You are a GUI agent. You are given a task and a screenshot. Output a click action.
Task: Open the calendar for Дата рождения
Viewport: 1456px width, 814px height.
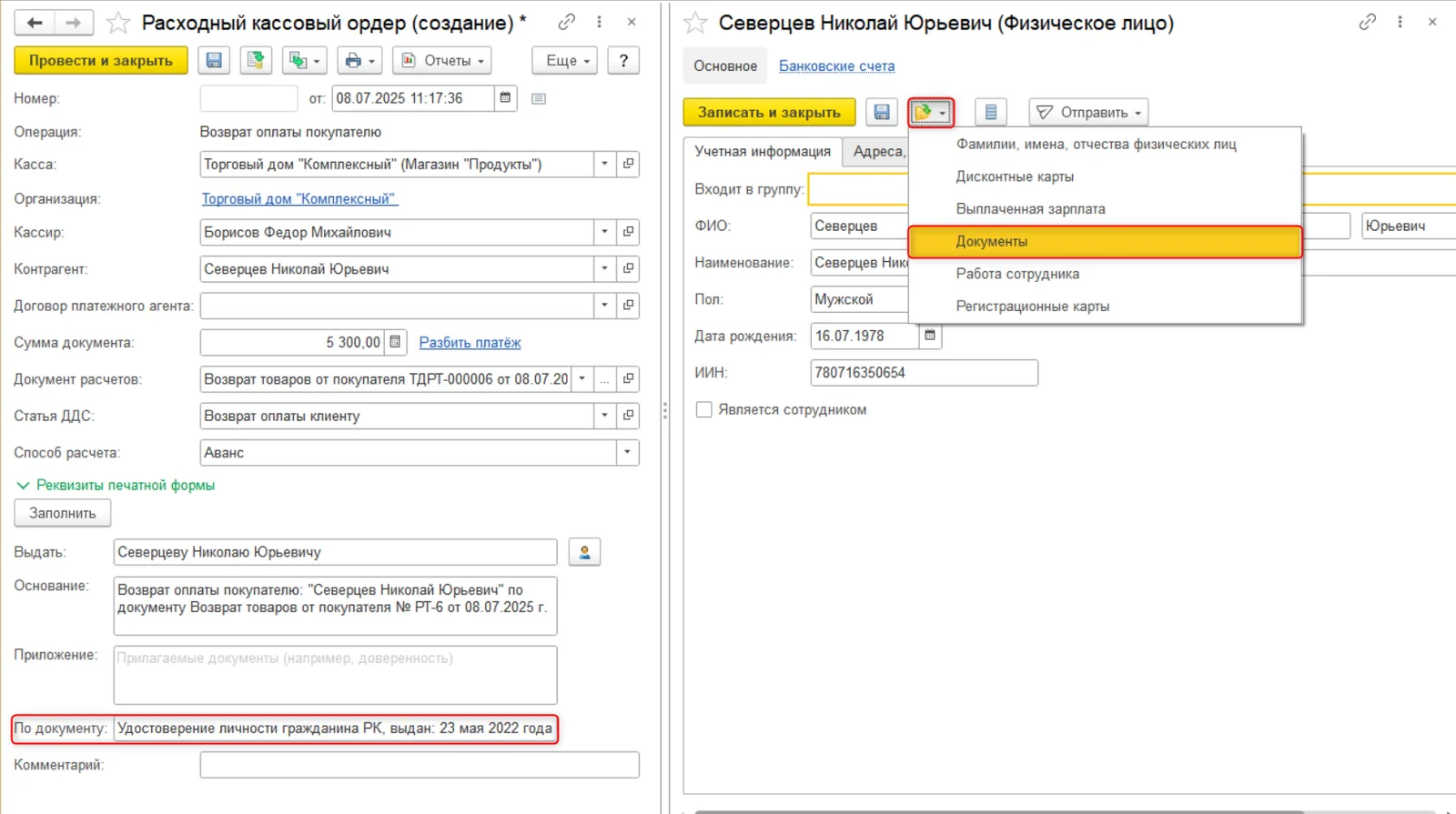[x=930, y=336]
